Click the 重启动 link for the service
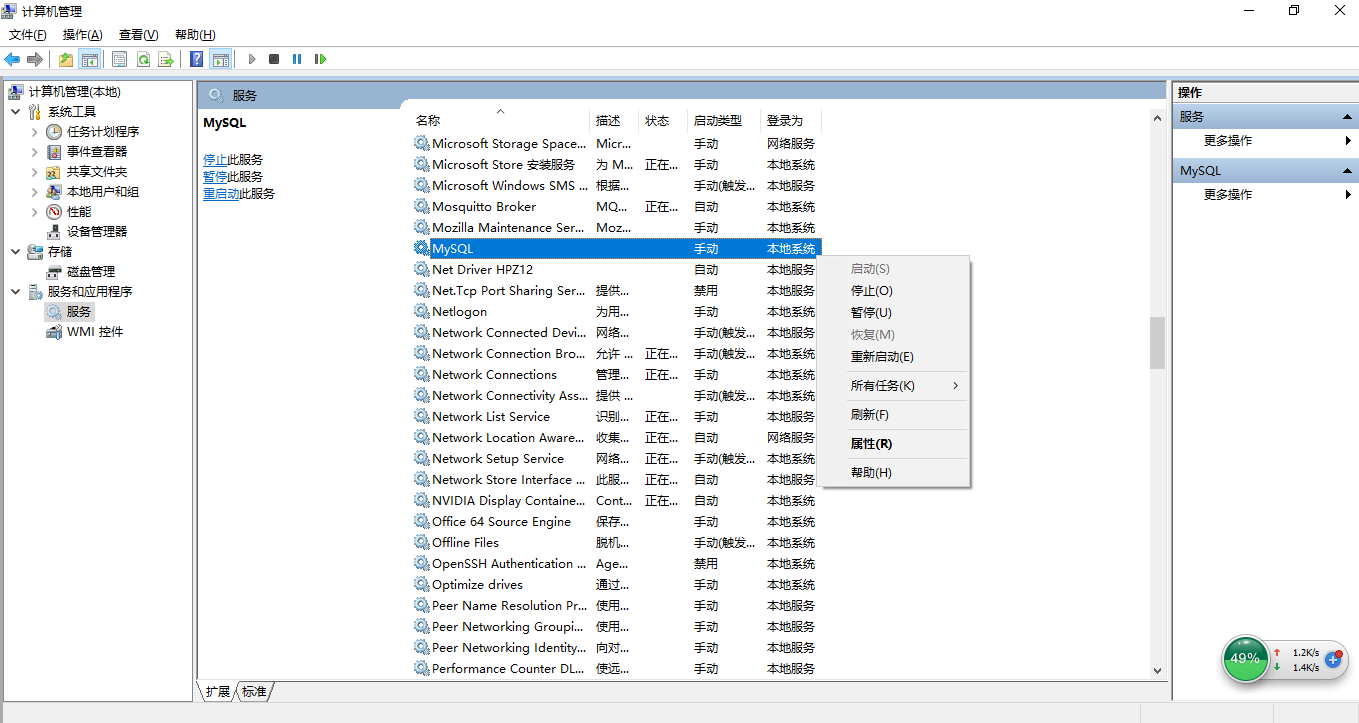Screen dimensions: 1359x723 click(221, 194)
